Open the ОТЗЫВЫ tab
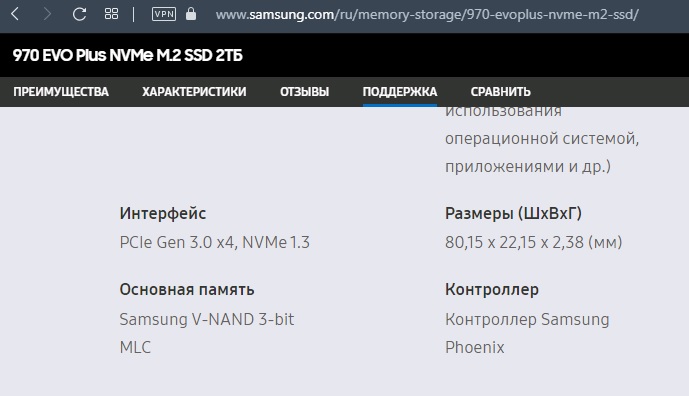 (305, 91)
